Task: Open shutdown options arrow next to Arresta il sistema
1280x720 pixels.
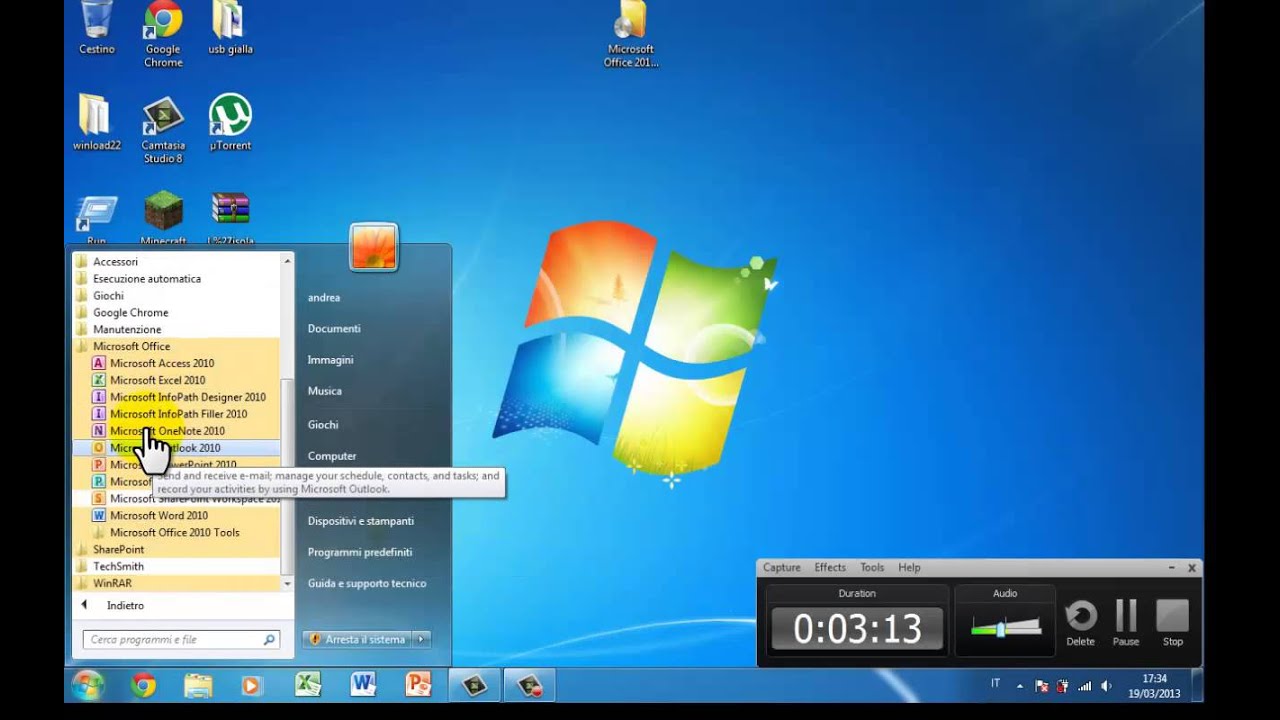Action: pyautogui.click(x=421, y=639)
